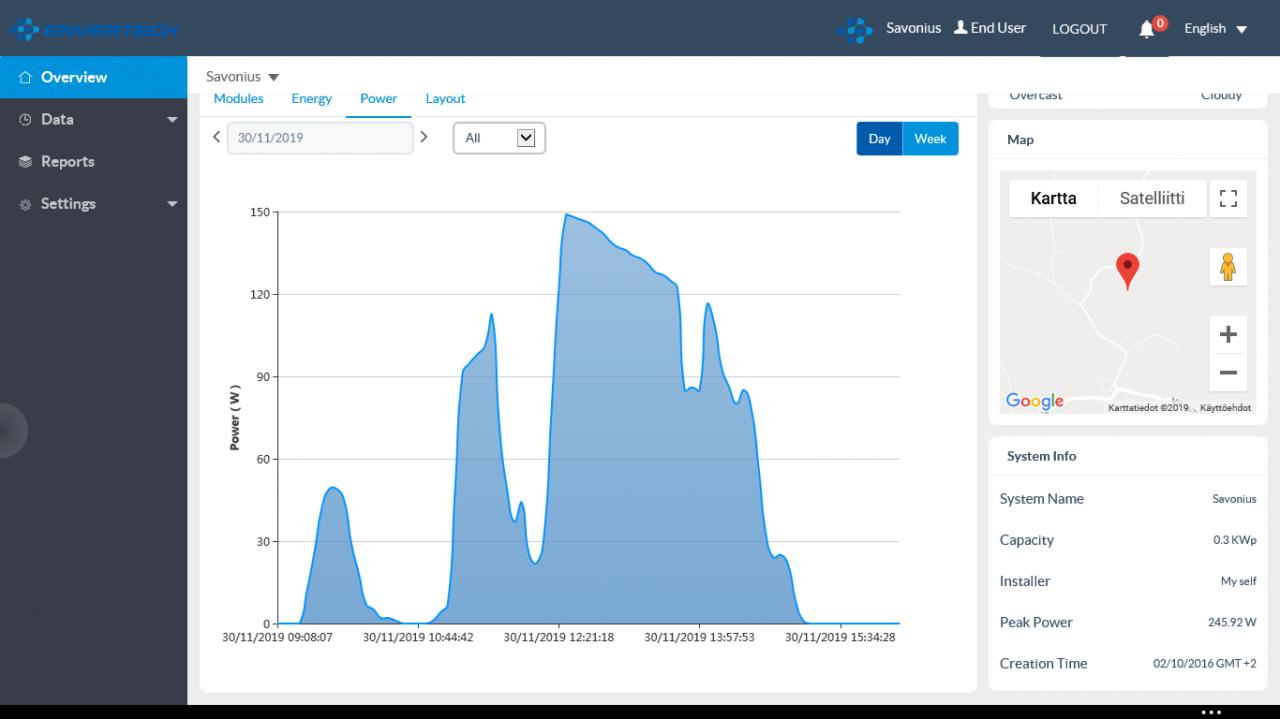Select Kartta map type
The width and height of the screenshot is (1280, 719).
coord(1053,198)
